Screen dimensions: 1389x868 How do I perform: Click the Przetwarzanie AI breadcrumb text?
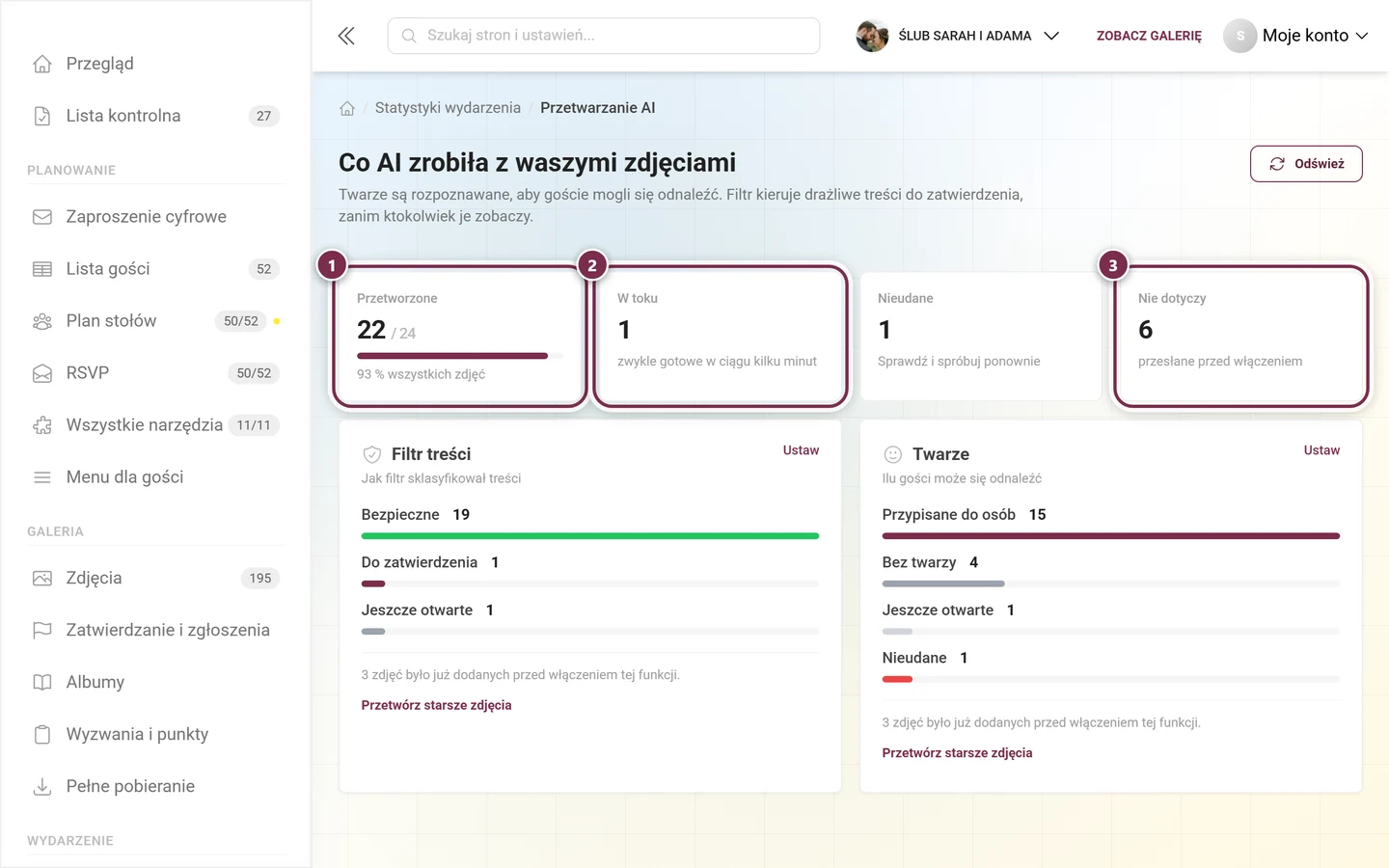pos(598,108)
